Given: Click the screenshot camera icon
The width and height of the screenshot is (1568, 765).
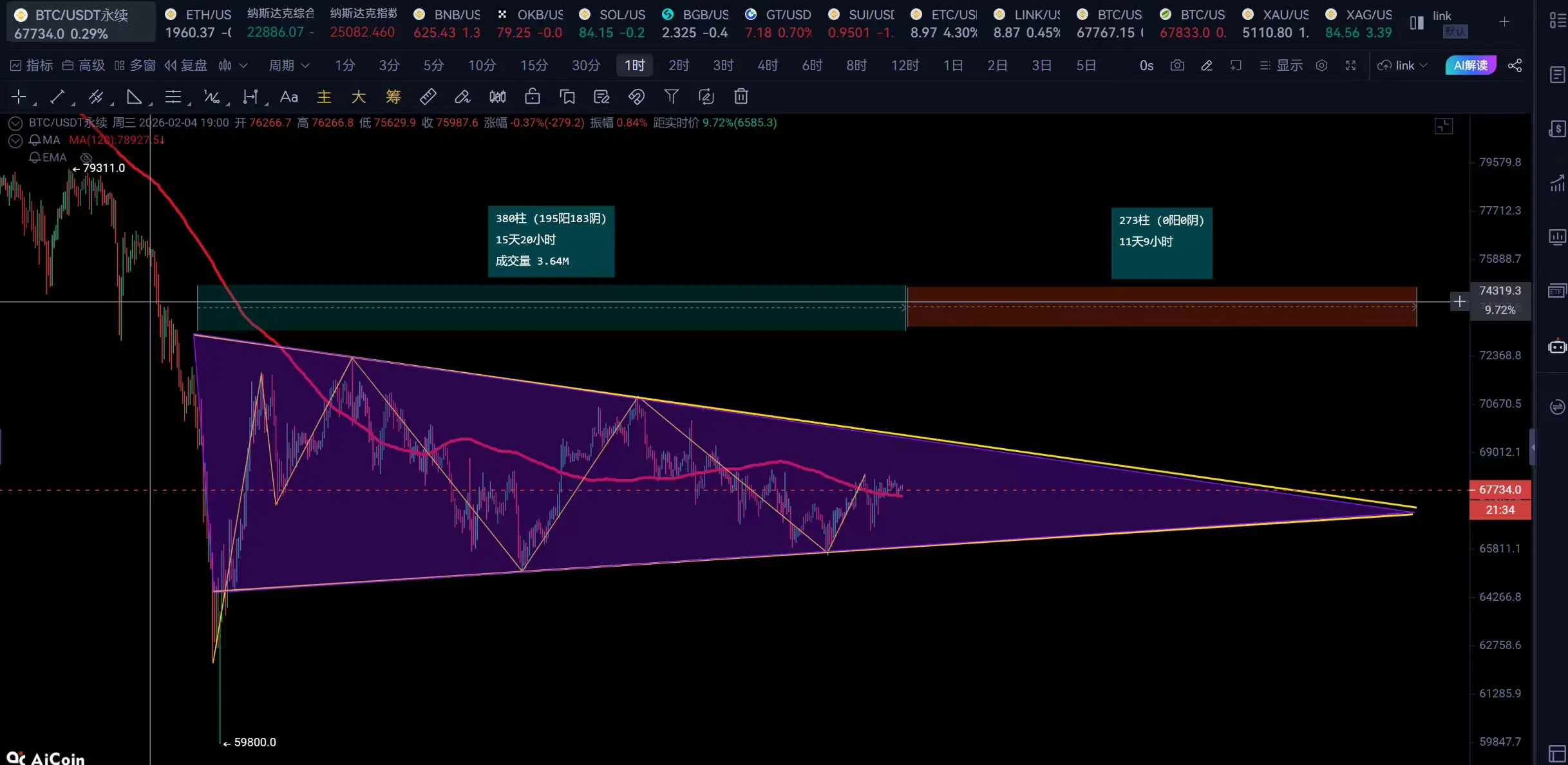Looking at the screenshot, I should [1177, 65].
